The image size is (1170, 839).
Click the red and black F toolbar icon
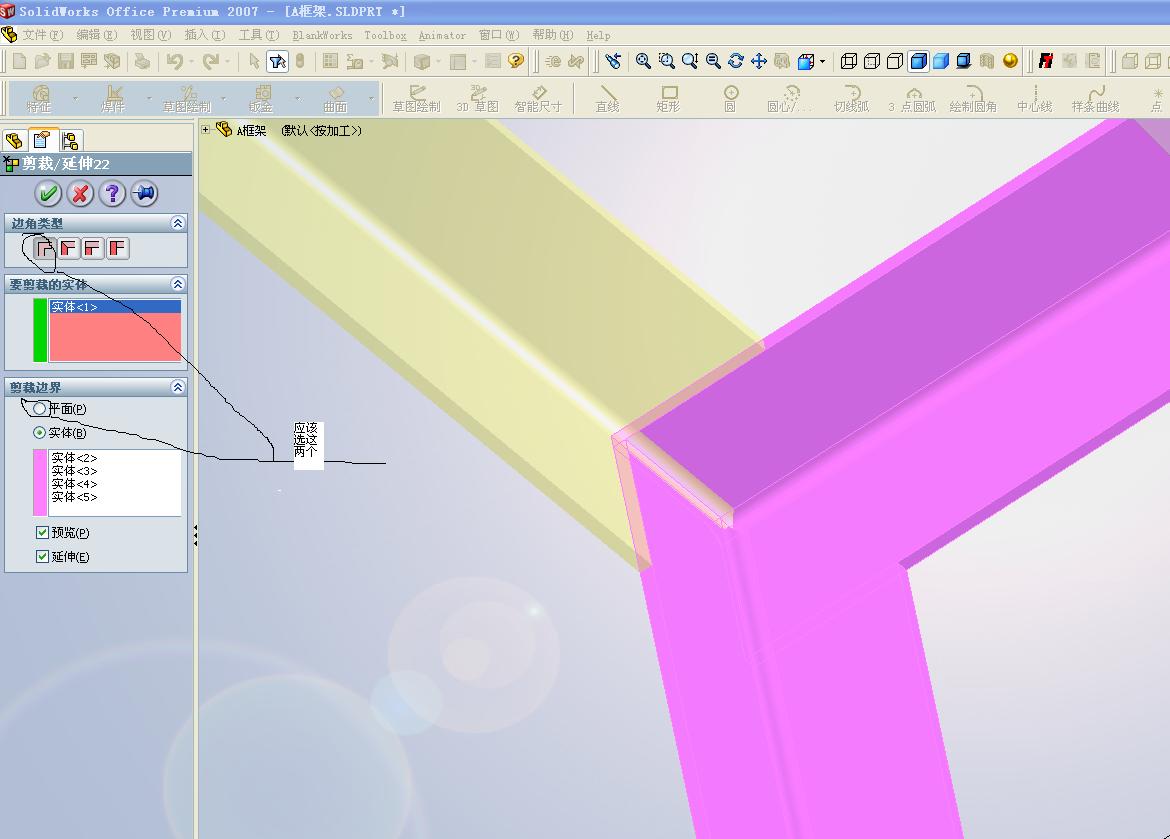1045,61
